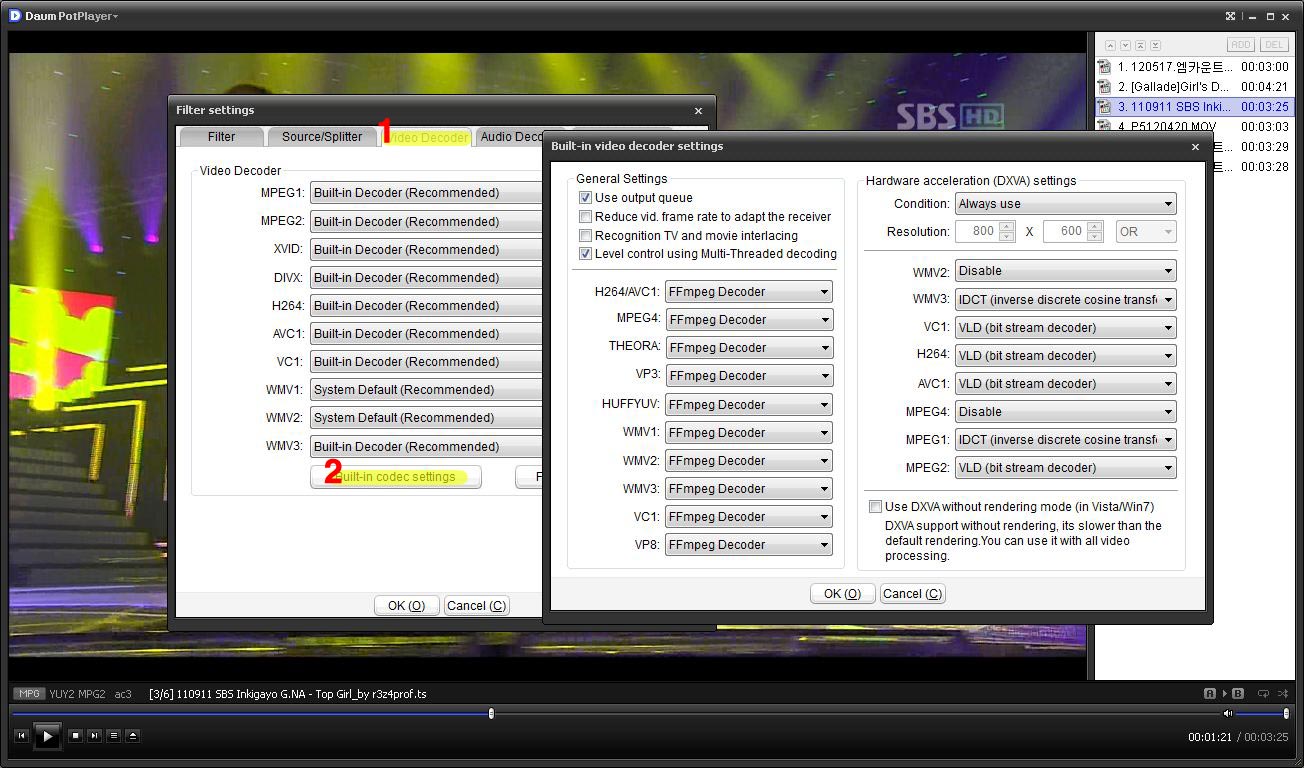The width and height of the screenshot is (1304, 768).
Task: Move playlist item to bottom
Action: [1155, 45]
